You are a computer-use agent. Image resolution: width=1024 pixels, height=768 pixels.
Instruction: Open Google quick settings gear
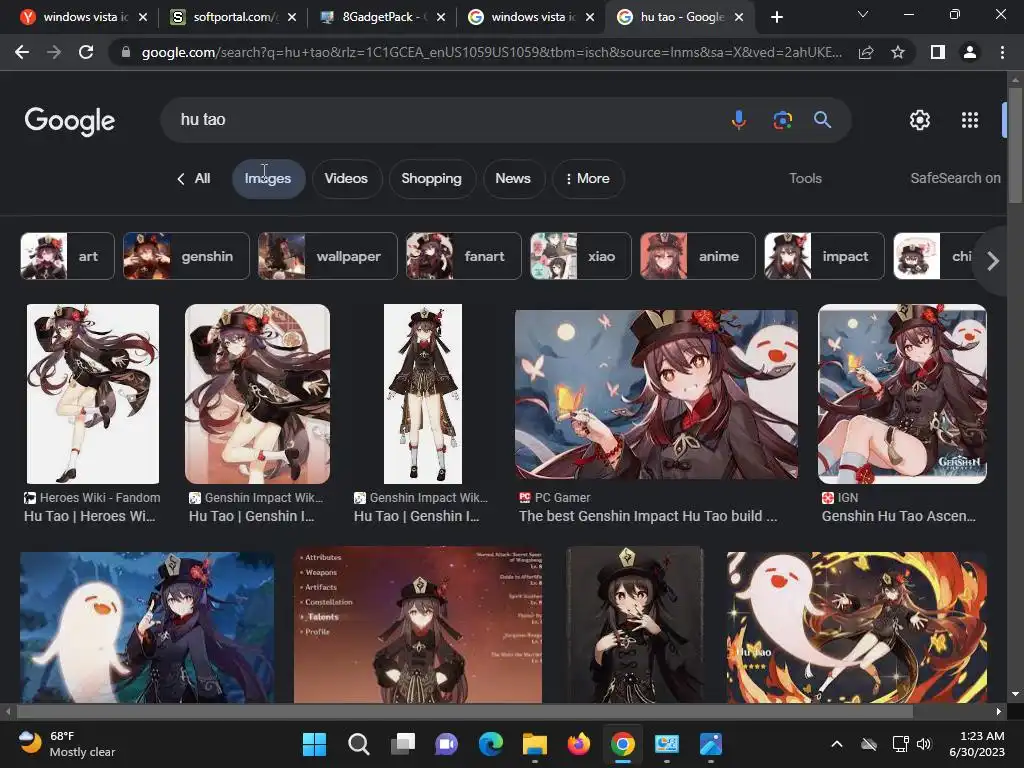pos(920,120)
